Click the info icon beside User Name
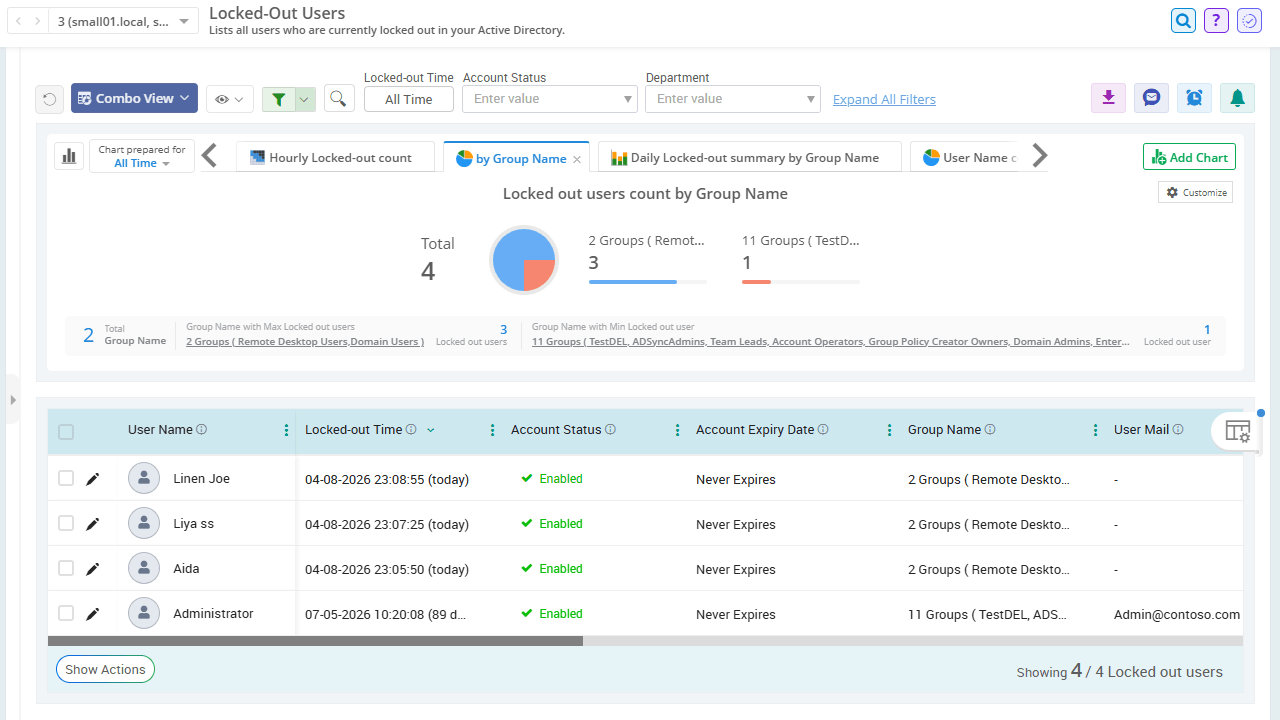The height and width of the screenshot is (720, 1280). tap(201, 430)
